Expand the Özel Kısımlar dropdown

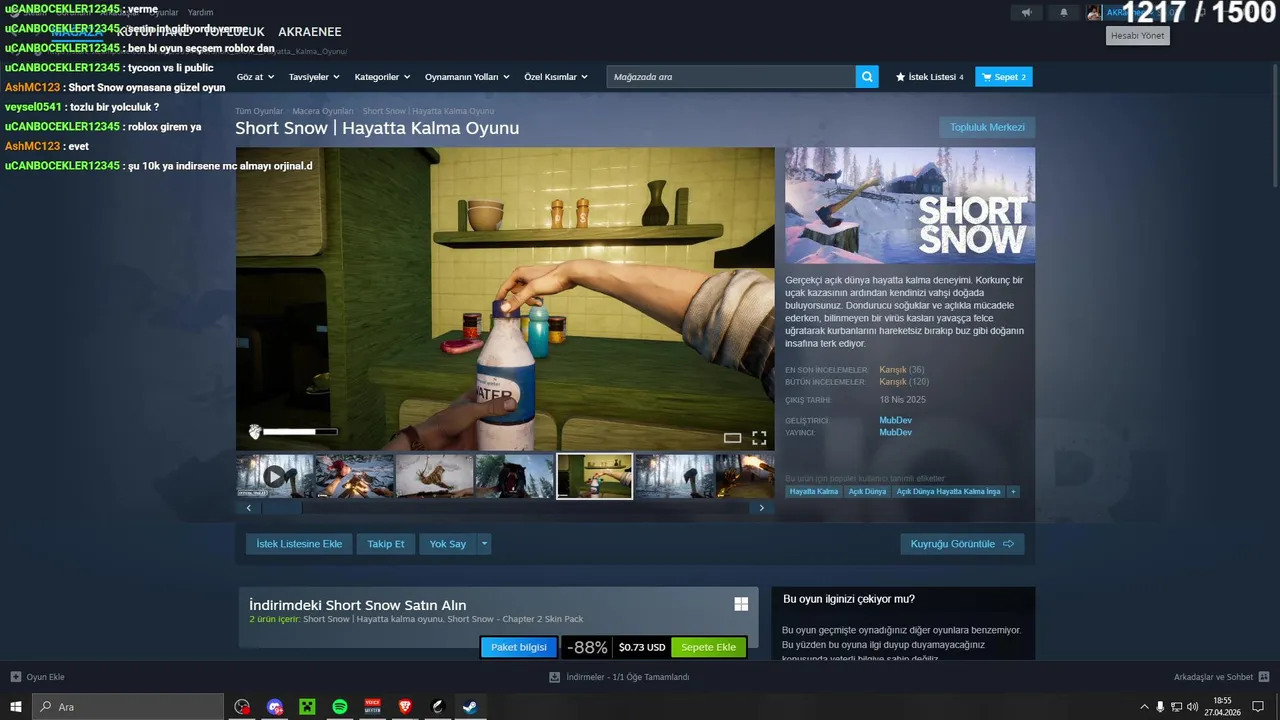pyautogui.click(x=556, y=77)
